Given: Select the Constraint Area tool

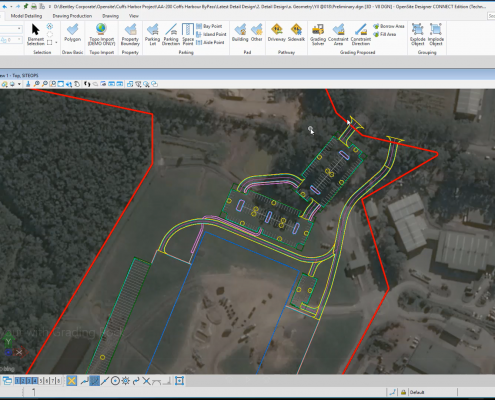Looking at the screenshot, I should pyautogui.click(x=338, y=35).
